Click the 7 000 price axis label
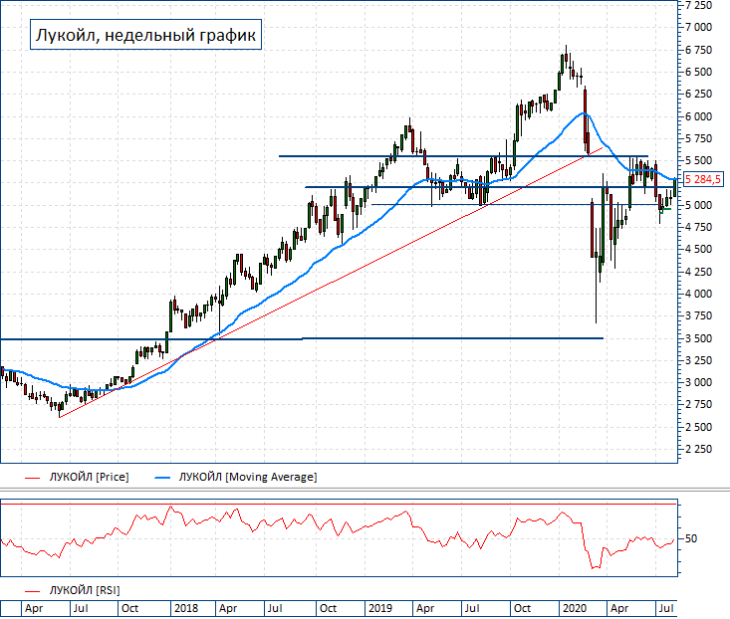 pyautogui.click(x=698, y=27)
